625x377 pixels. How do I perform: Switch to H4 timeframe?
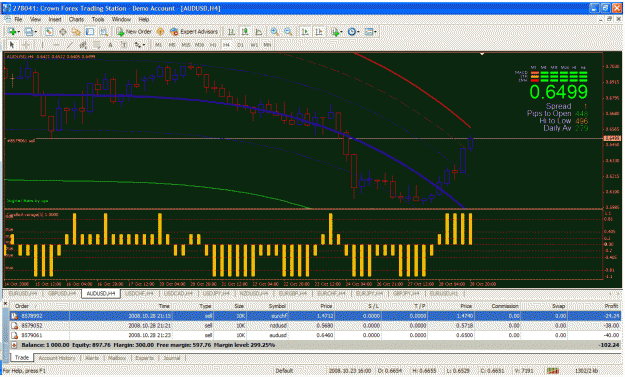pos(226,45)
